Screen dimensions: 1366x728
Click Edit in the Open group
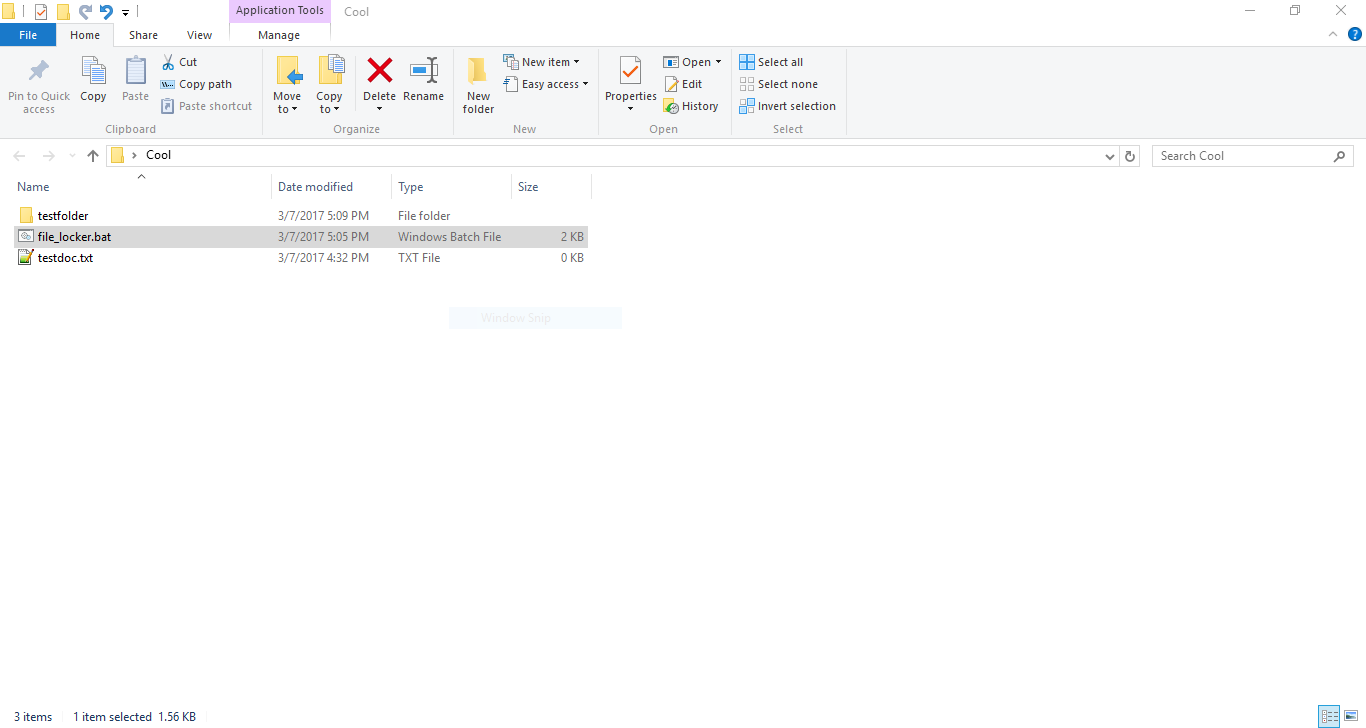click(685, 83)
